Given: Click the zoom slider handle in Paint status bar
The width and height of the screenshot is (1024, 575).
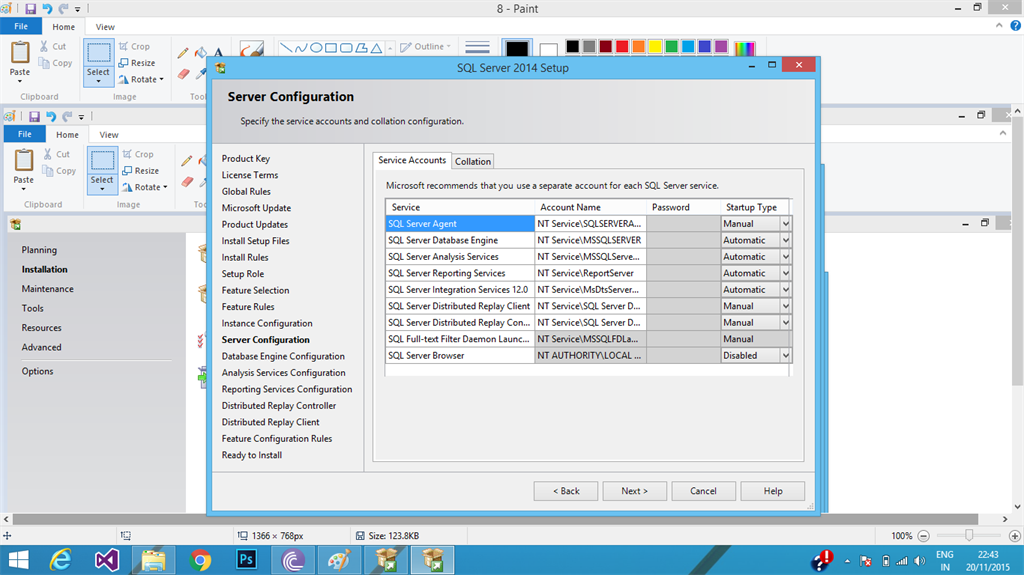Looking at the screenshot, I should pyautogui.click(x=969, y=535).
